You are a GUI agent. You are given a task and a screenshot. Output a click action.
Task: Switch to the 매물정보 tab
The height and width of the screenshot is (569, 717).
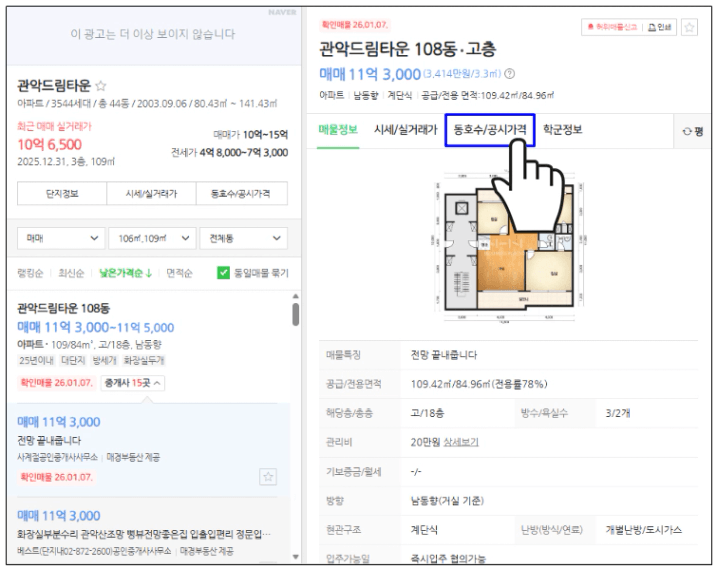pos(338,130)
